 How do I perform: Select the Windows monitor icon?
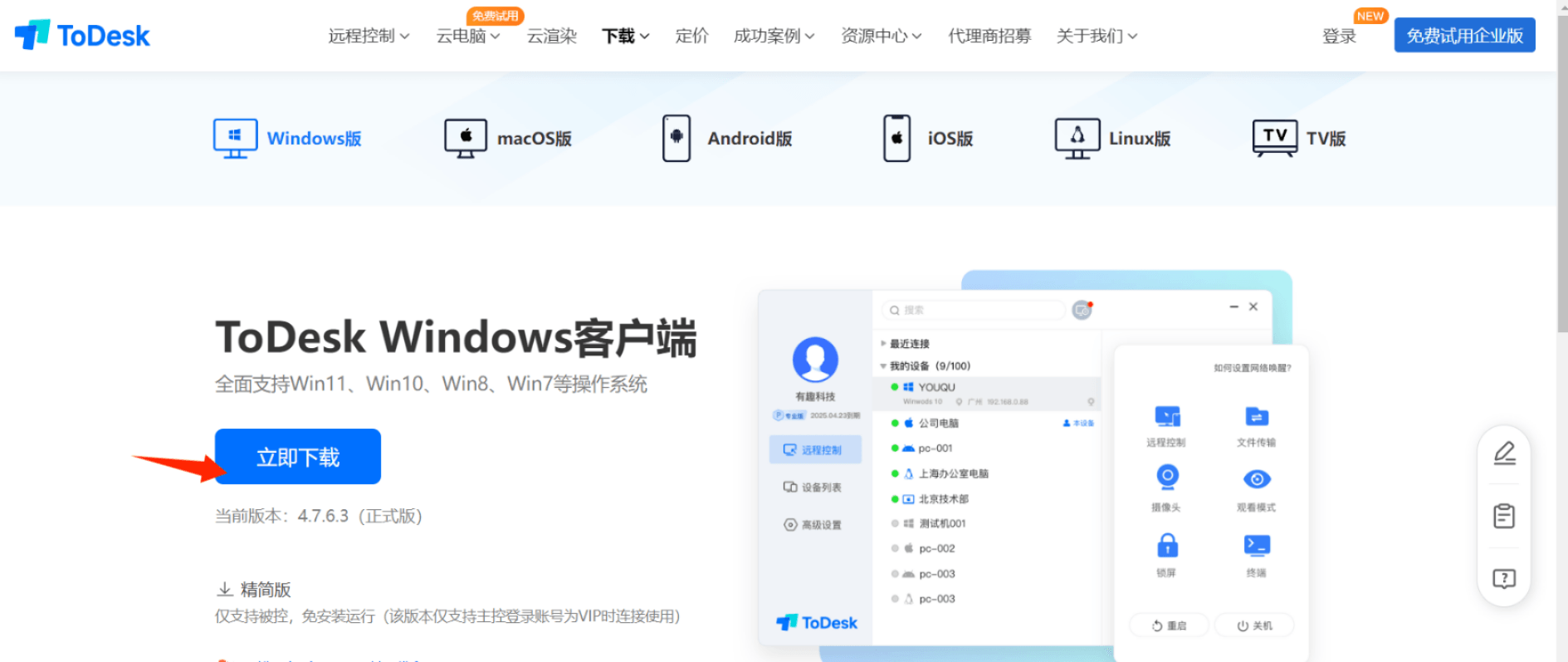tap(235, 139)
